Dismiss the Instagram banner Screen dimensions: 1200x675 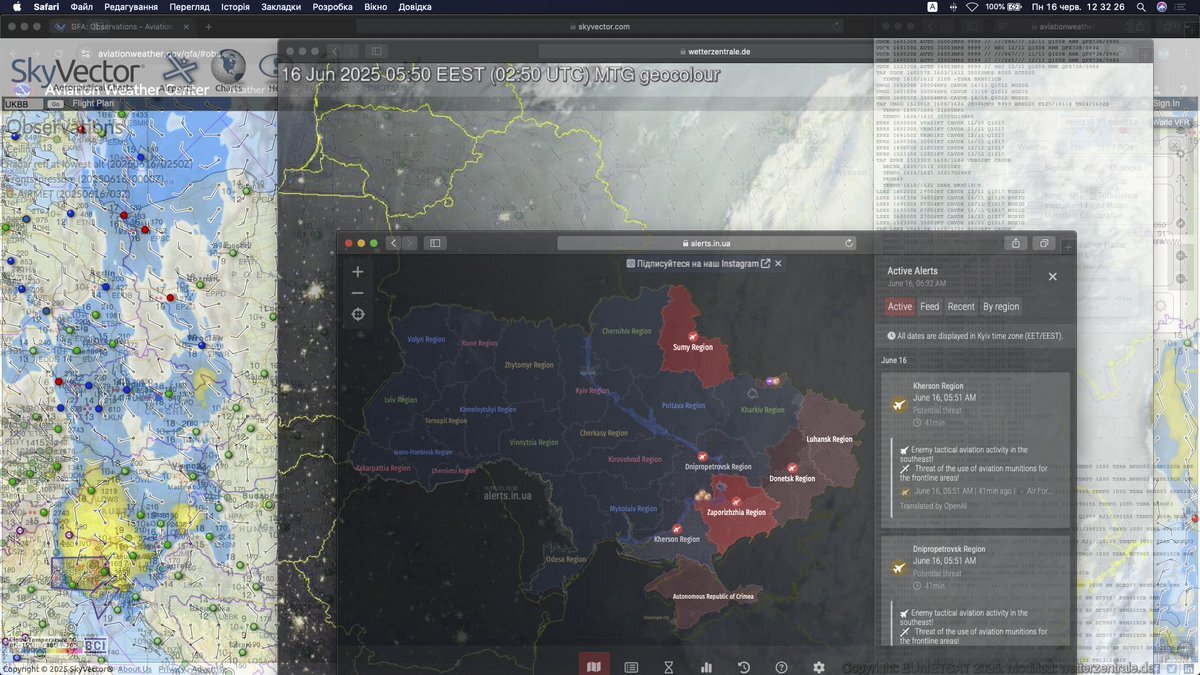click(x=778, y=263)
